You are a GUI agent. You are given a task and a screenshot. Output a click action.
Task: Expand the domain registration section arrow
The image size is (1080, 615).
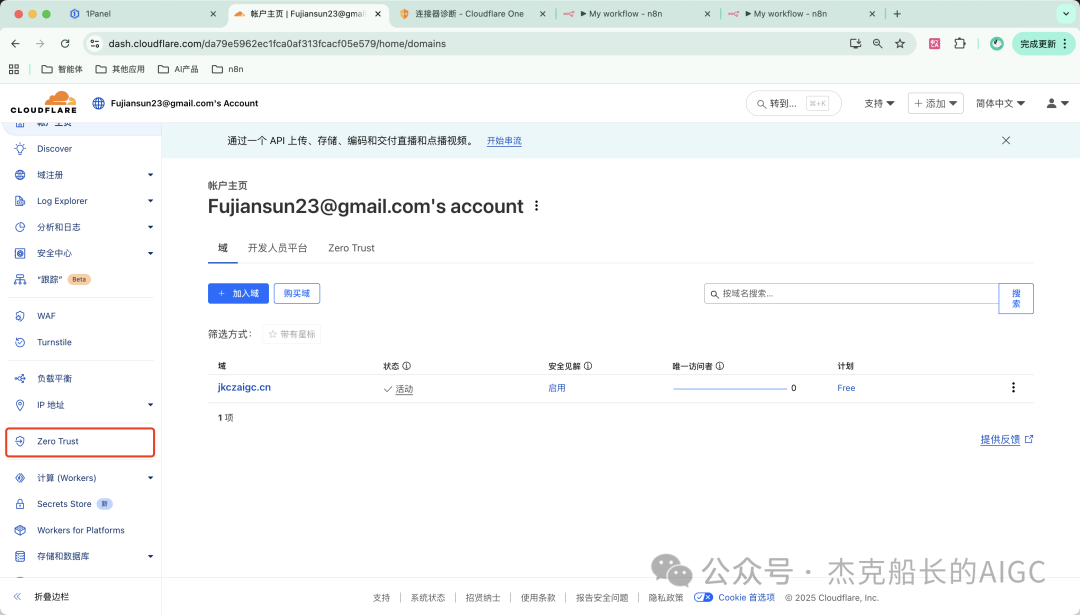point(150,175)
